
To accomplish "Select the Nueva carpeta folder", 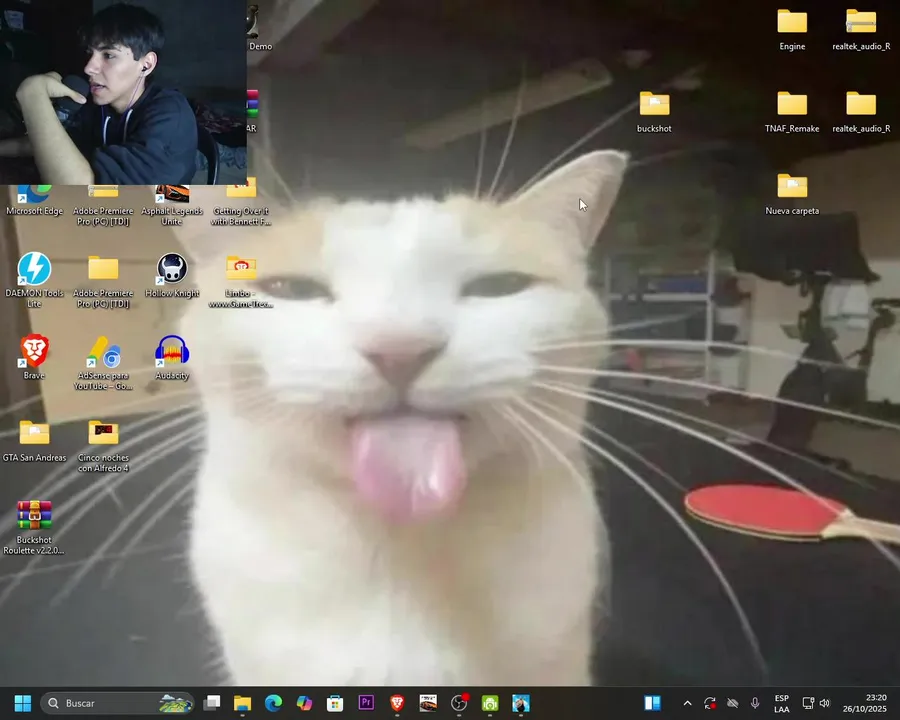I will click(792, 194).
